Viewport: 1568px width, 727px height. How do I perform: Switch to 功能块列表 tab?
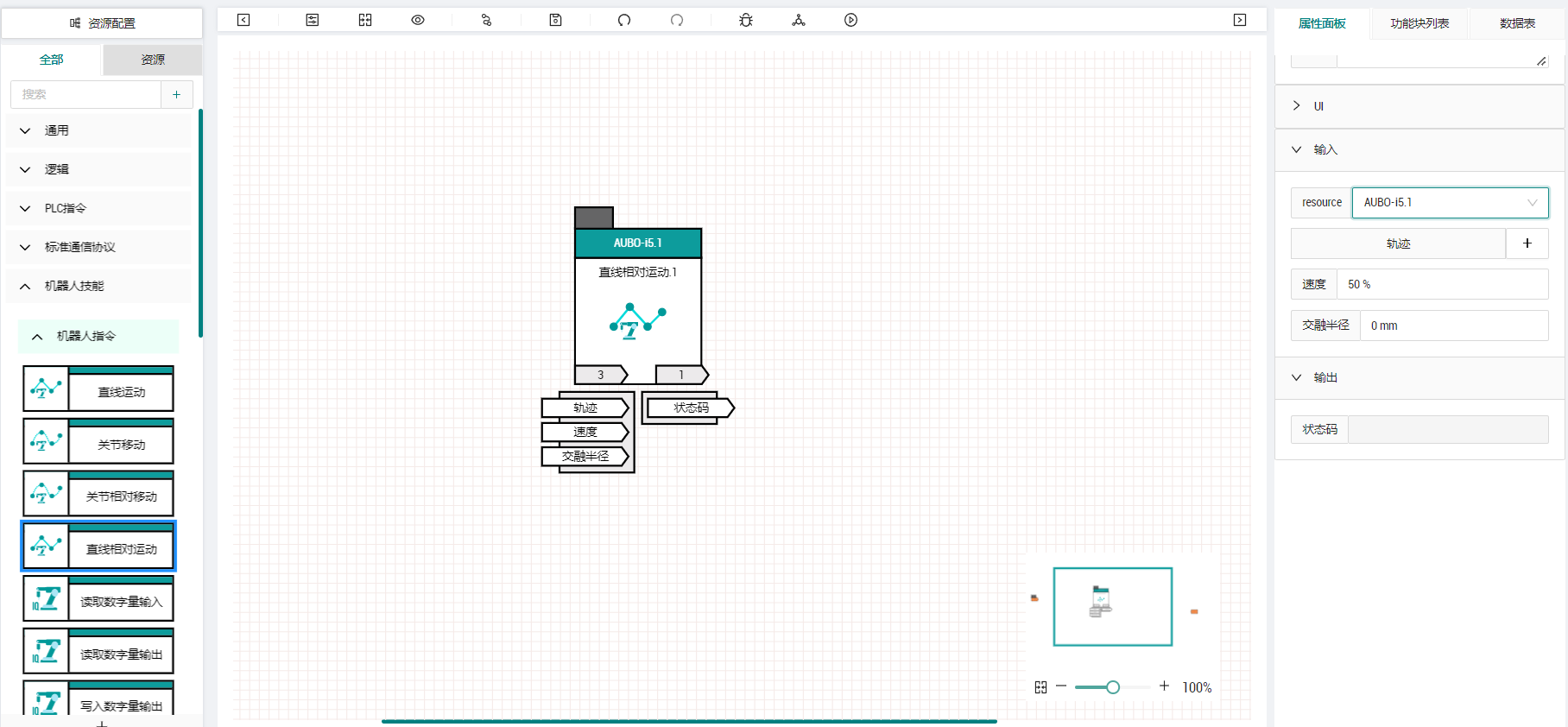(1419, 23)
